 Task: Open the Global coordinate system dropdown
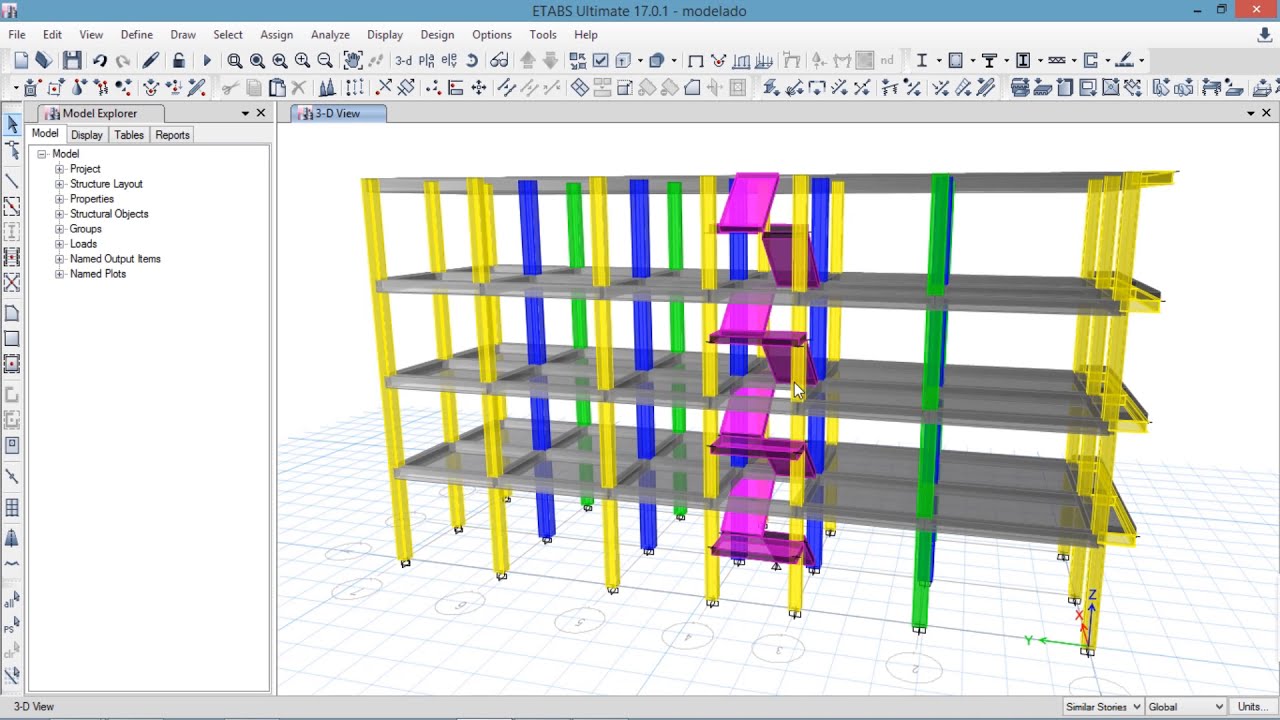(x=1186, y=707)
